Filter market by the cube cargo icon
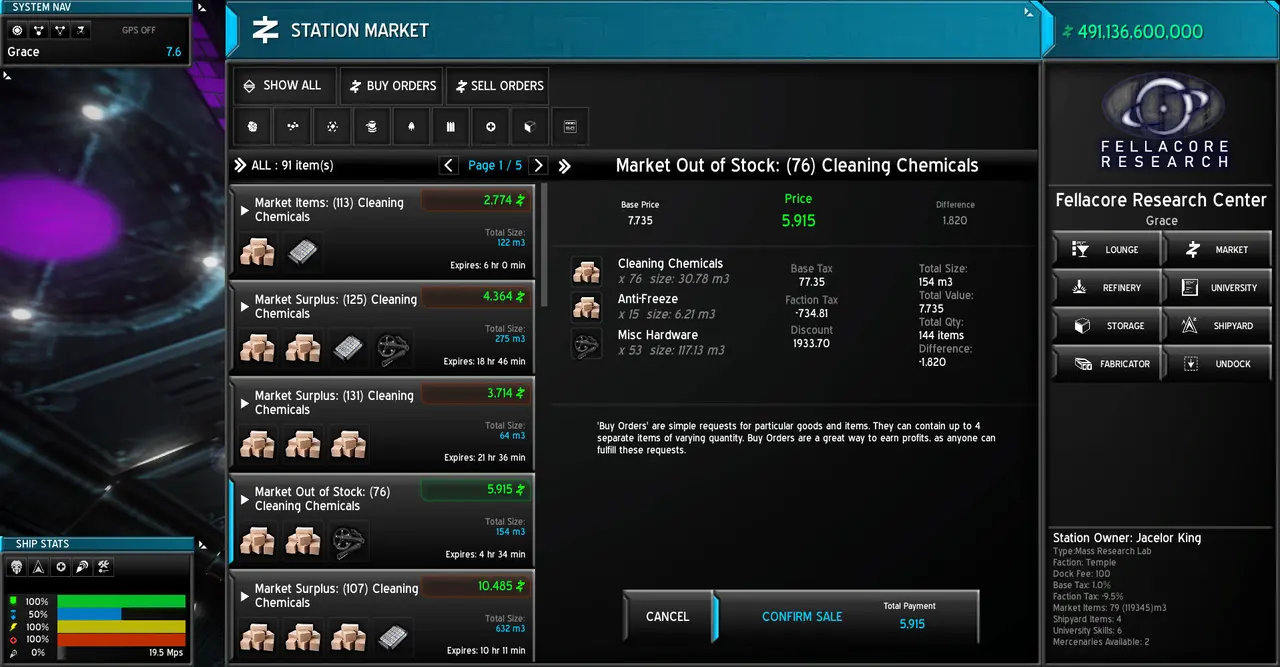The image size is (1280, 667). 530,127
